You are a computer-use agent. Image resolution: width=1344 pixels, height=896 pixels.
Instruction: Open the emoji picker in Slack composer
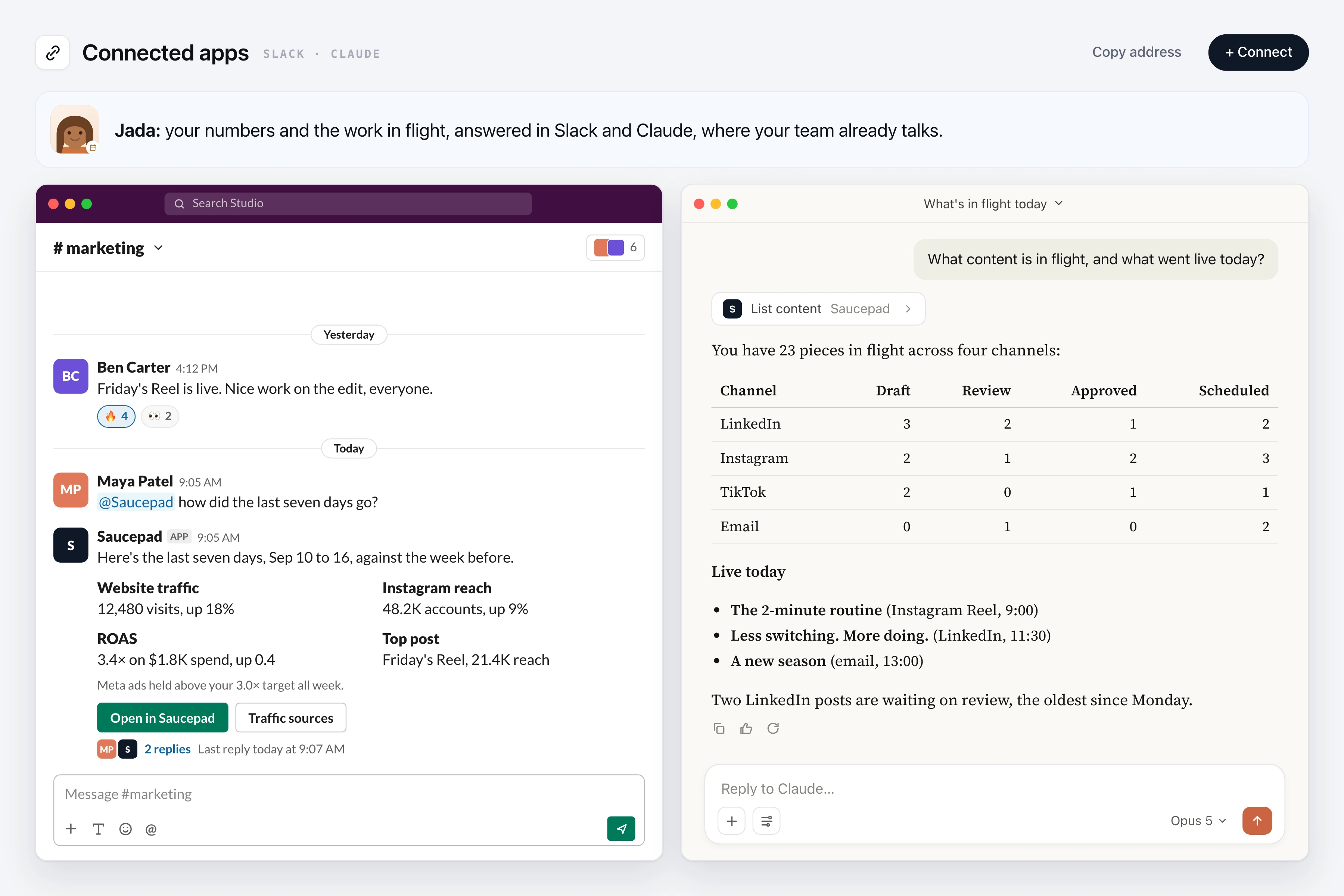126,828
